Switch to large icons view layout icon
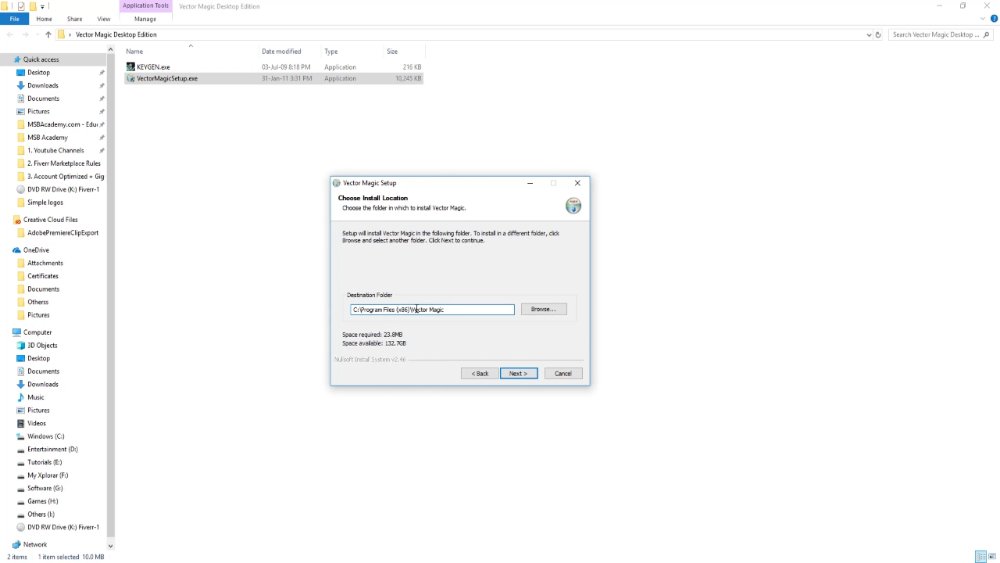1000x563 pixels. [992, 557]
